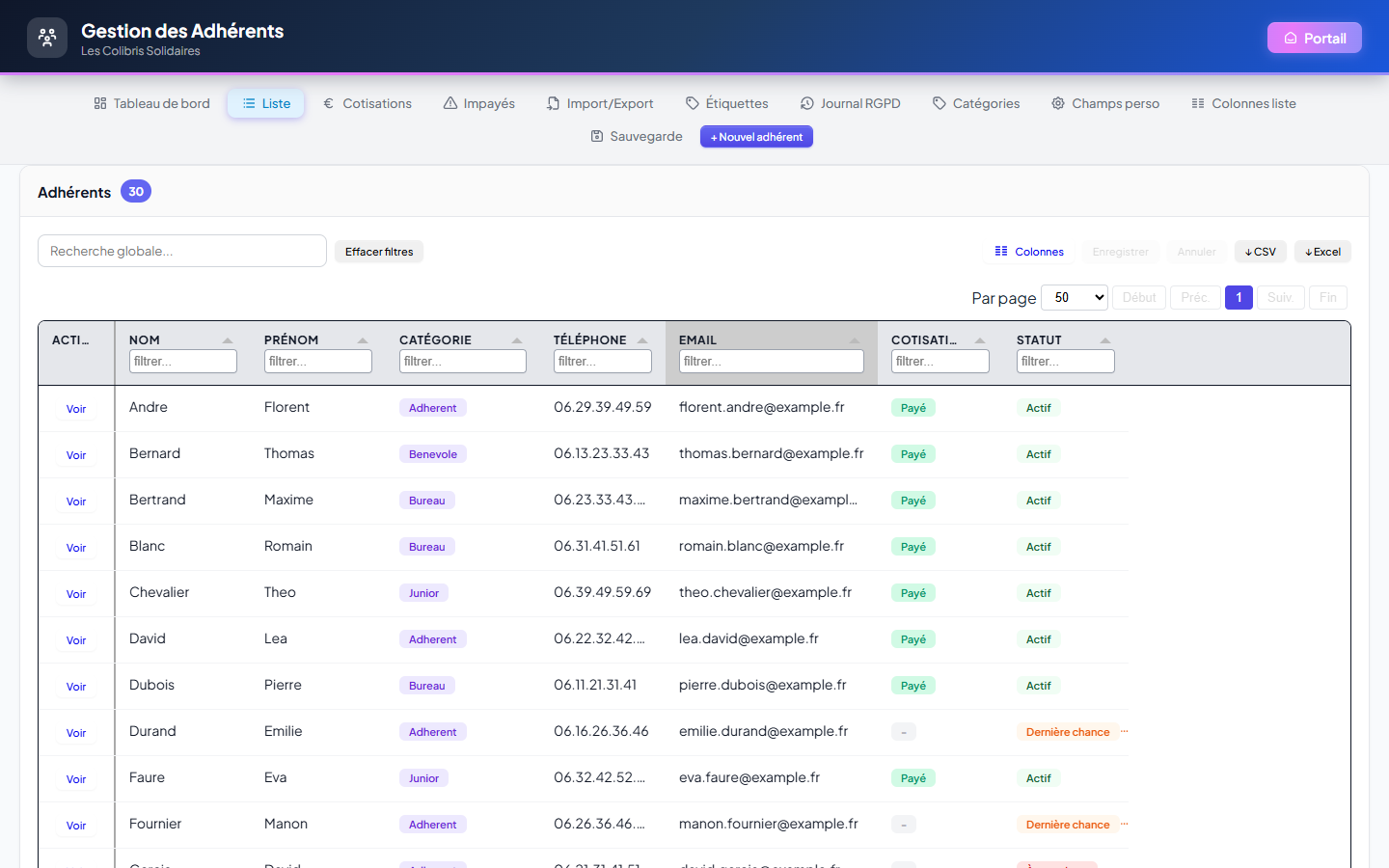1389x868 pixels.
Task: Click the app logo icon in header
Action: point(47,38)
